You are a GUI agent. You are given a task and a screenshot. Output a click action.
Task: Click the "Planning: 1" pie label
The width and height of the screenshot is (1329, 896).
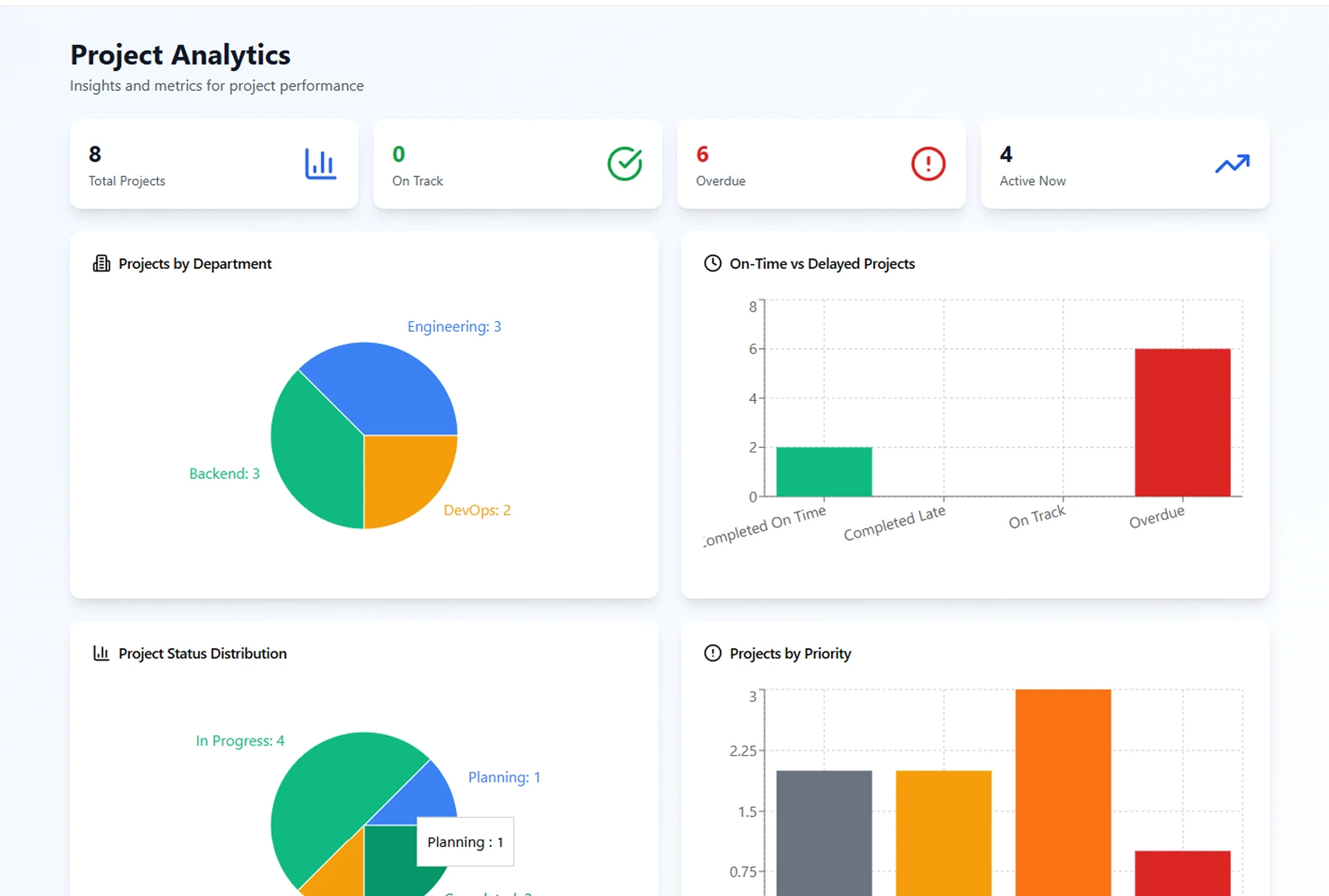click(x=504, y=777)
